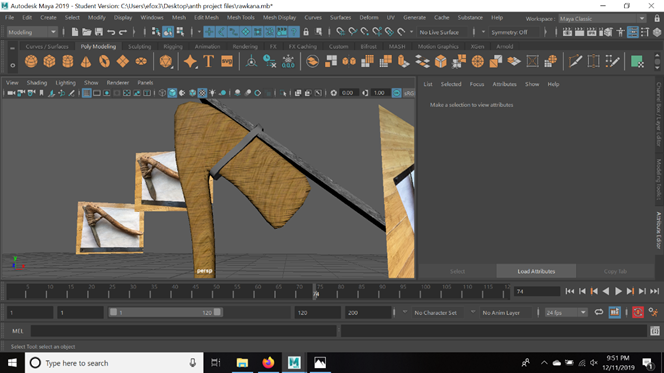Play the animation forwards

(618, 291)
